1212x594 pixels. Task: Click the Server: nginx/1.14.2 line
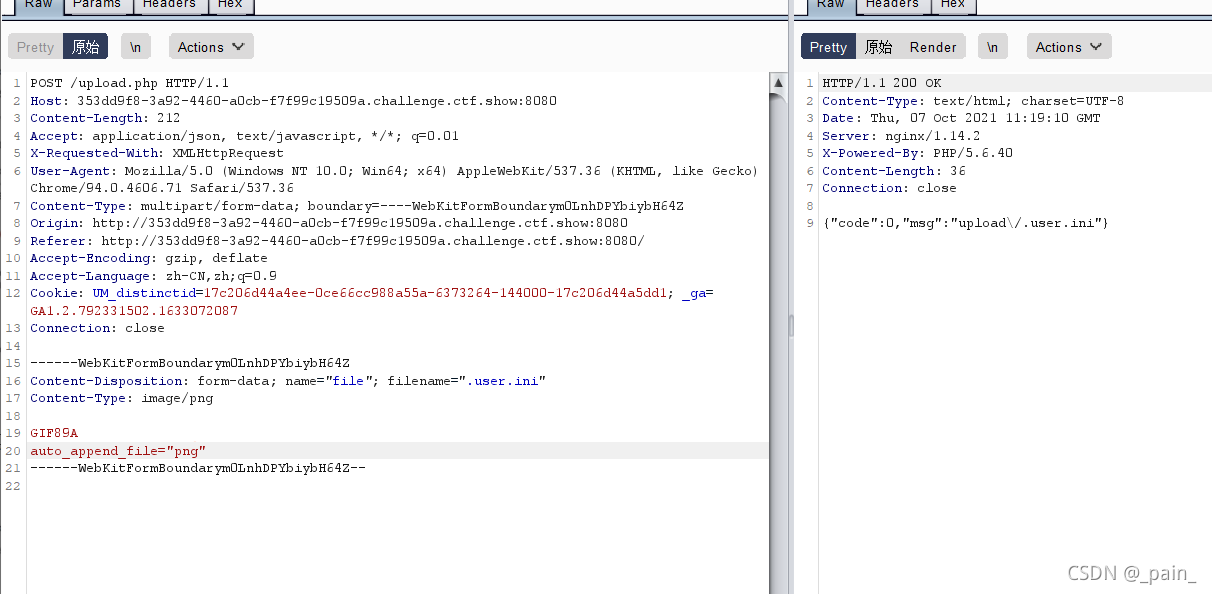(901, 136)
